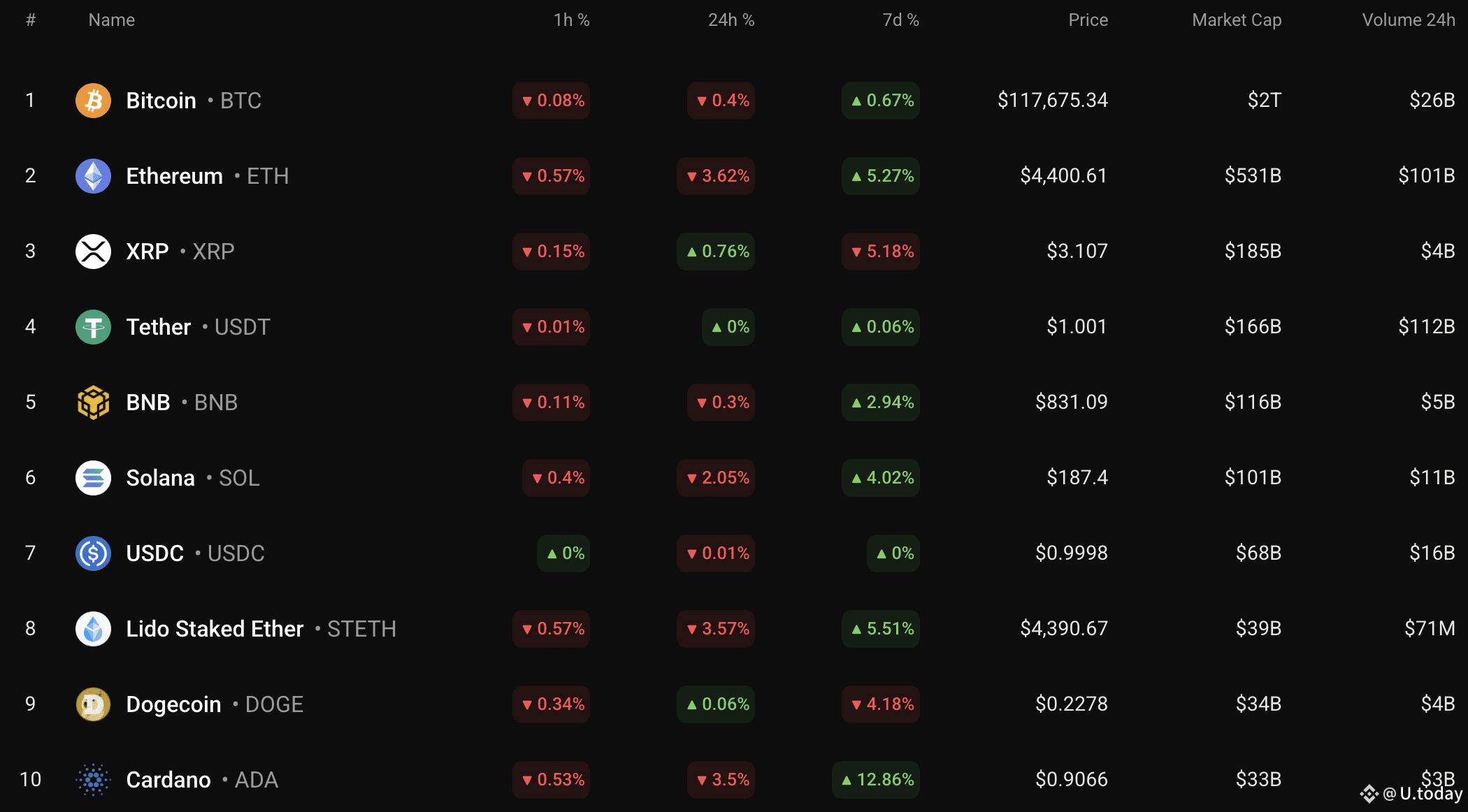Click the XRP logo icon

[93, 252]
